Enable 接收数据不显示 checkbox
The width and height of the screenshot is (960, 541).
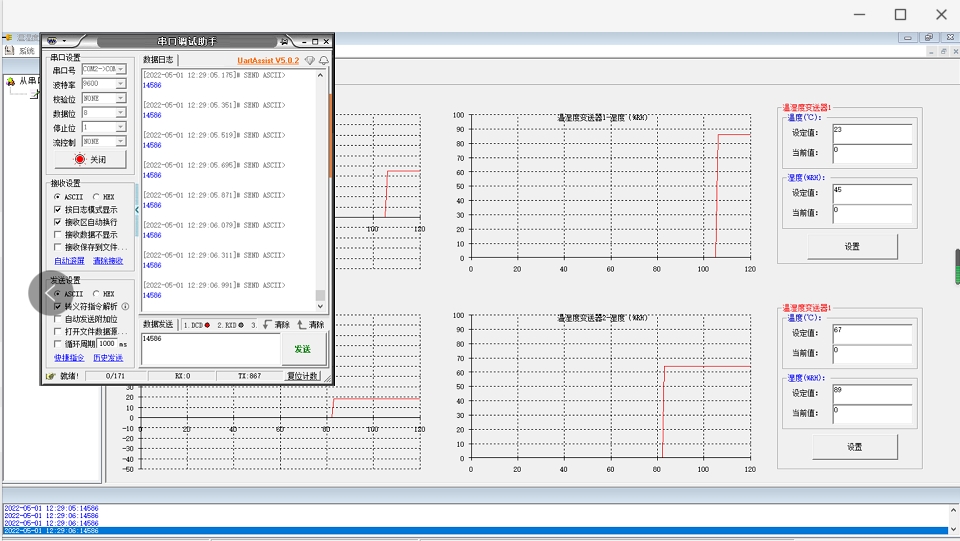58,235
